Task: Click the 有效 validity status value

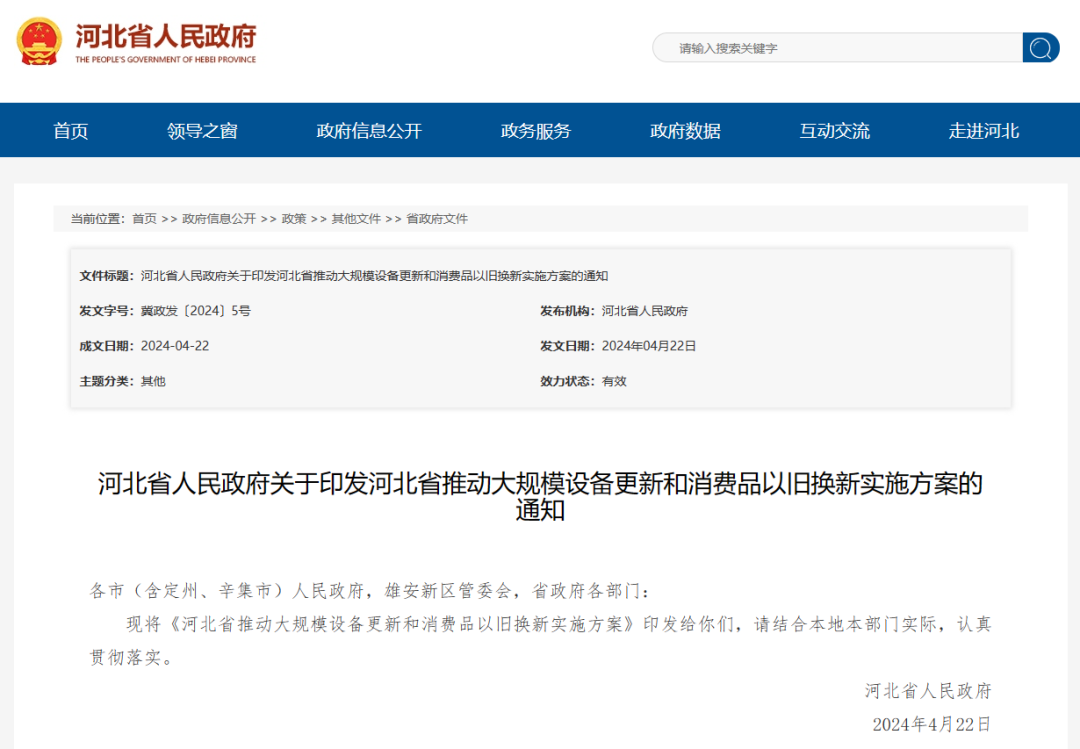Action: [614, 381]
